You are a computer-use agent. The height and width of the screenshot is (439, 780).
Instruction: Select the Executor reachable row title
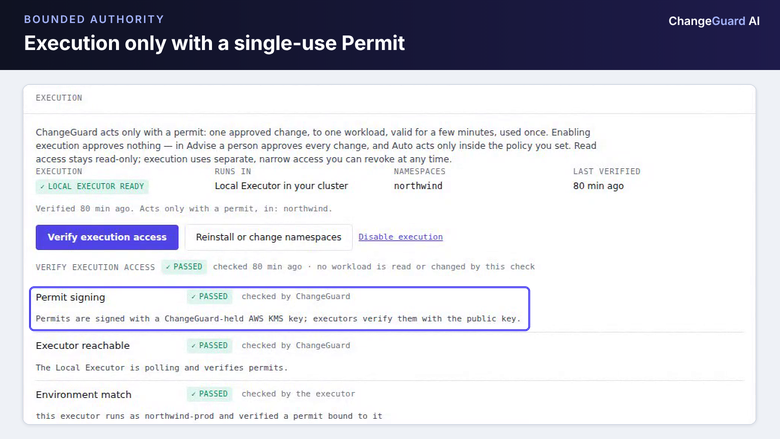(x=83, y=346)
